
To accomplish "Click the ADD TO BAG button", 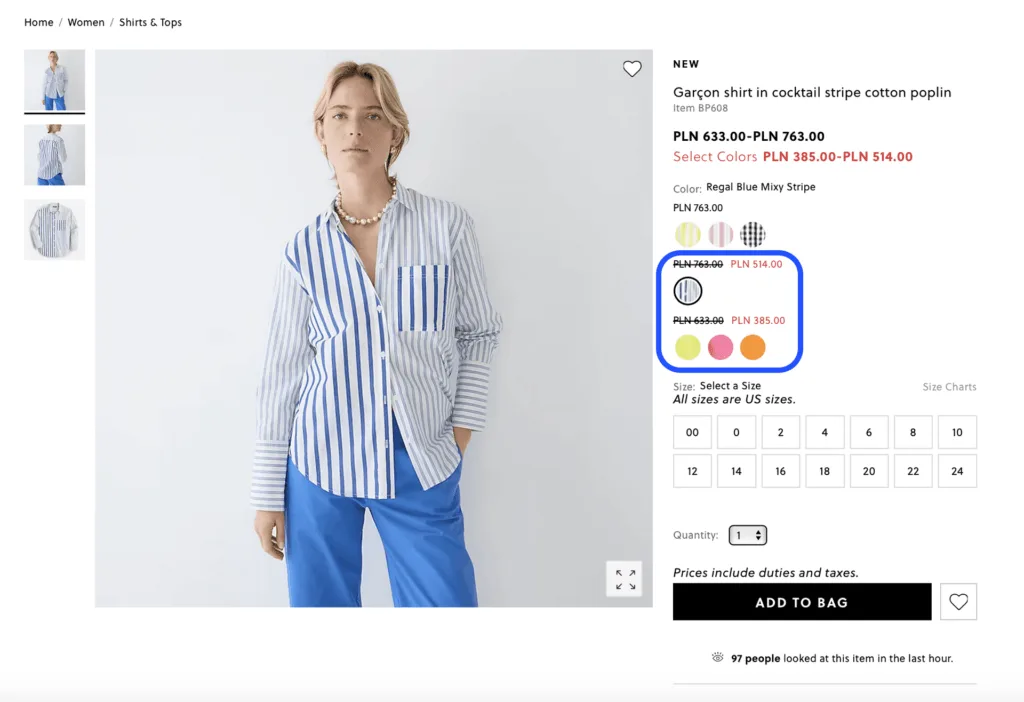I will pyautogui.click(x=802, y=601).
